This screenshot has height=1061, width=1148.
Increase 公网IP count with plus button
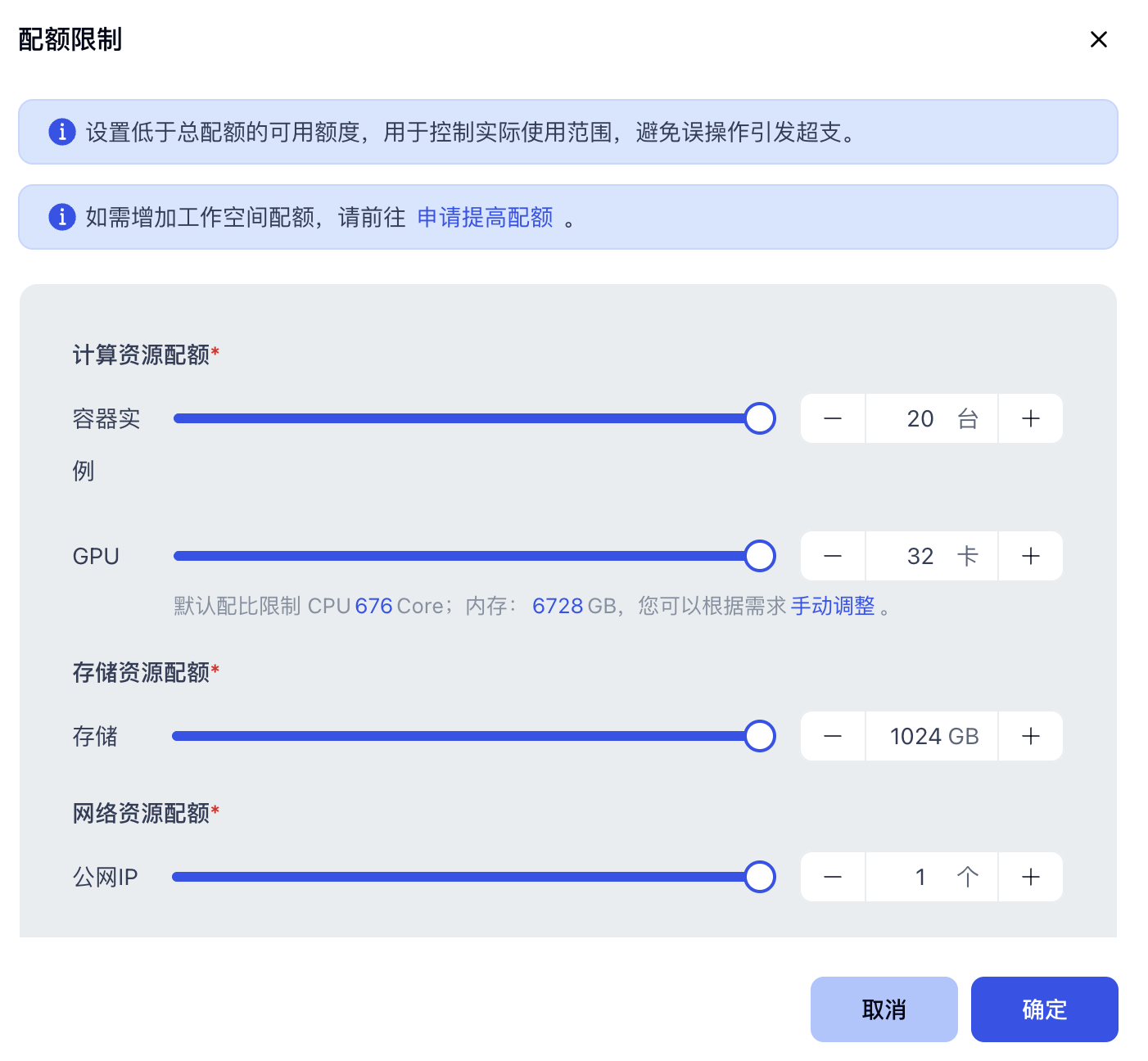1031,877
